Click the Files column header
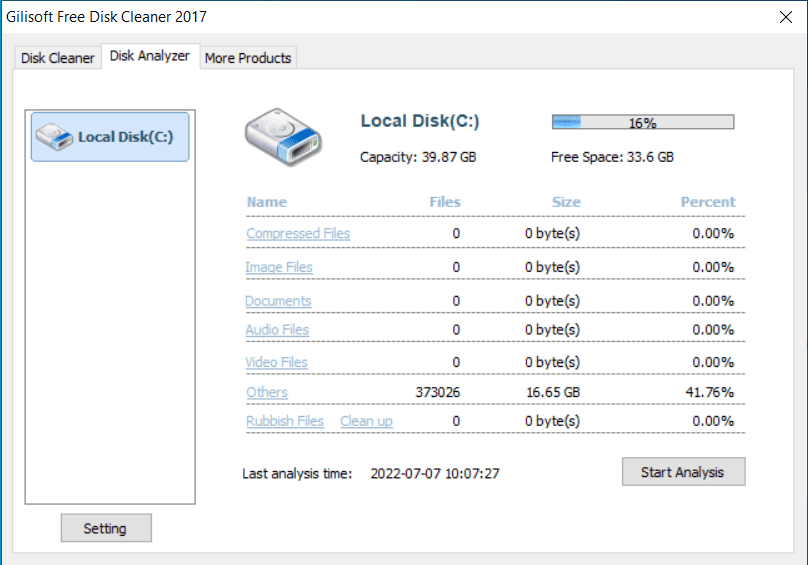Screen dimensions: 808x565 (445, 202)
